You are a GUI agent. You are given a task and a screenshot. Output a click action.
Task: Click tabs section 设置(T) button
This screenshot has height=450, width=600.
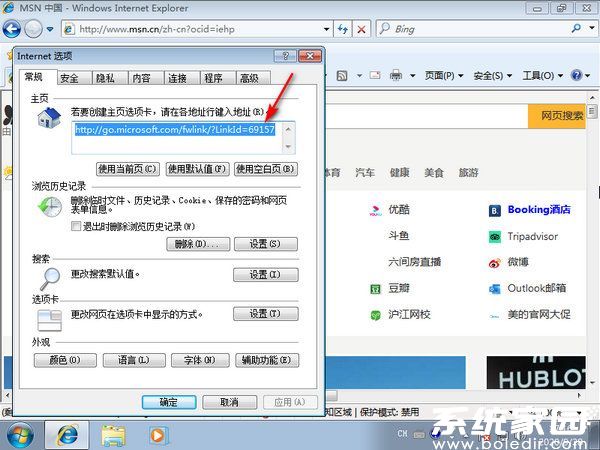pyautogui.click(x=266, y=314)
